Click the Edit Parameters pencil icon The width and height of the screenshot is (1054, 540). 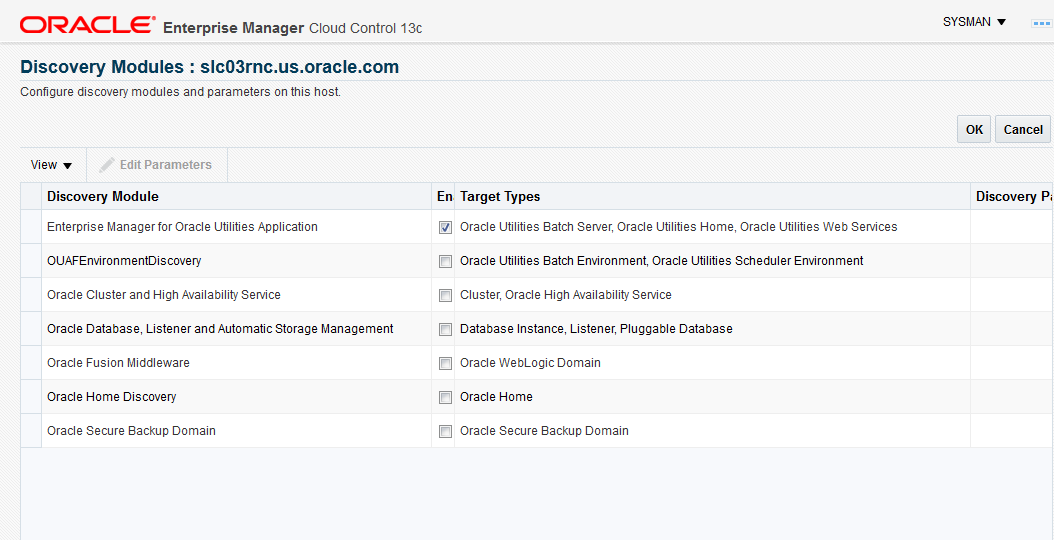107,165
